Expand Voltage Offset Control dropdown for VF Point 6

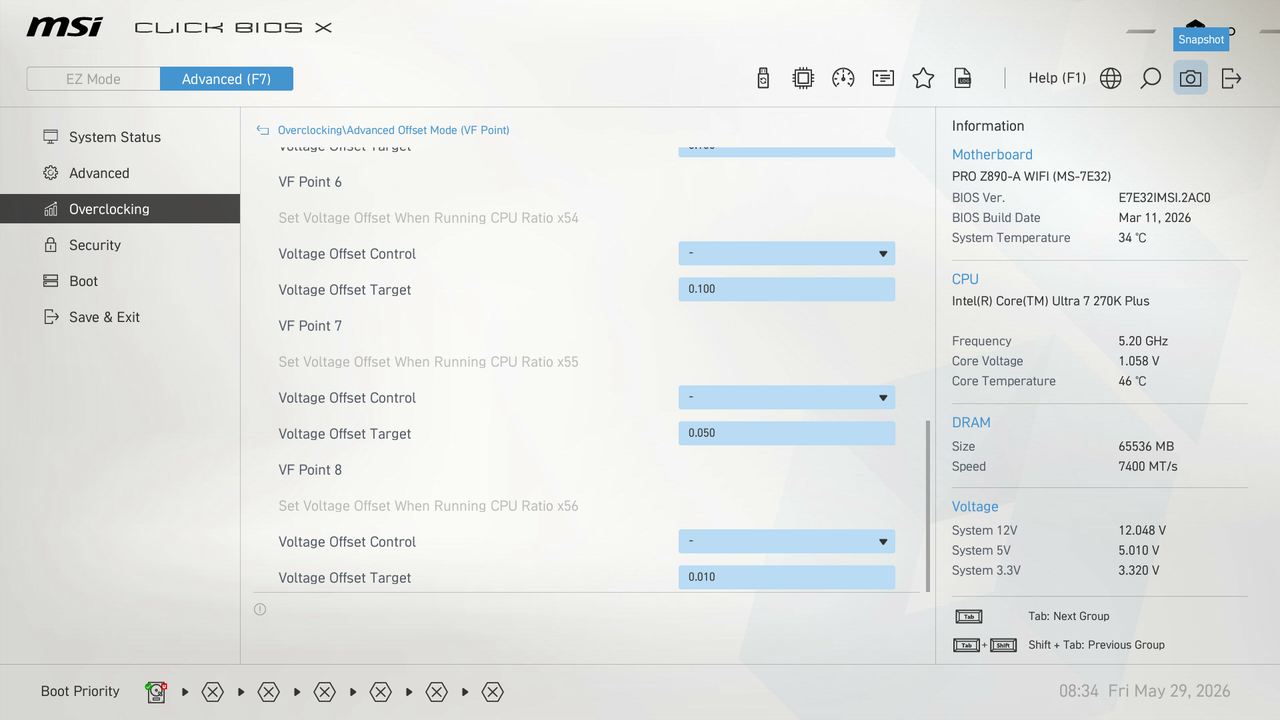coord(786,253)
